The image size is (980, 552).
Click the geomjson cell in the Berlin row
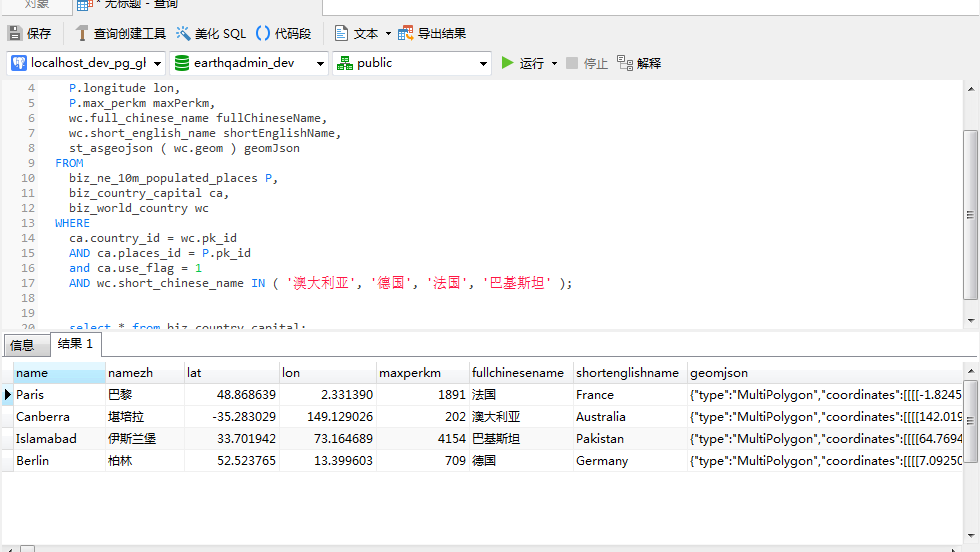pos(825,461)
